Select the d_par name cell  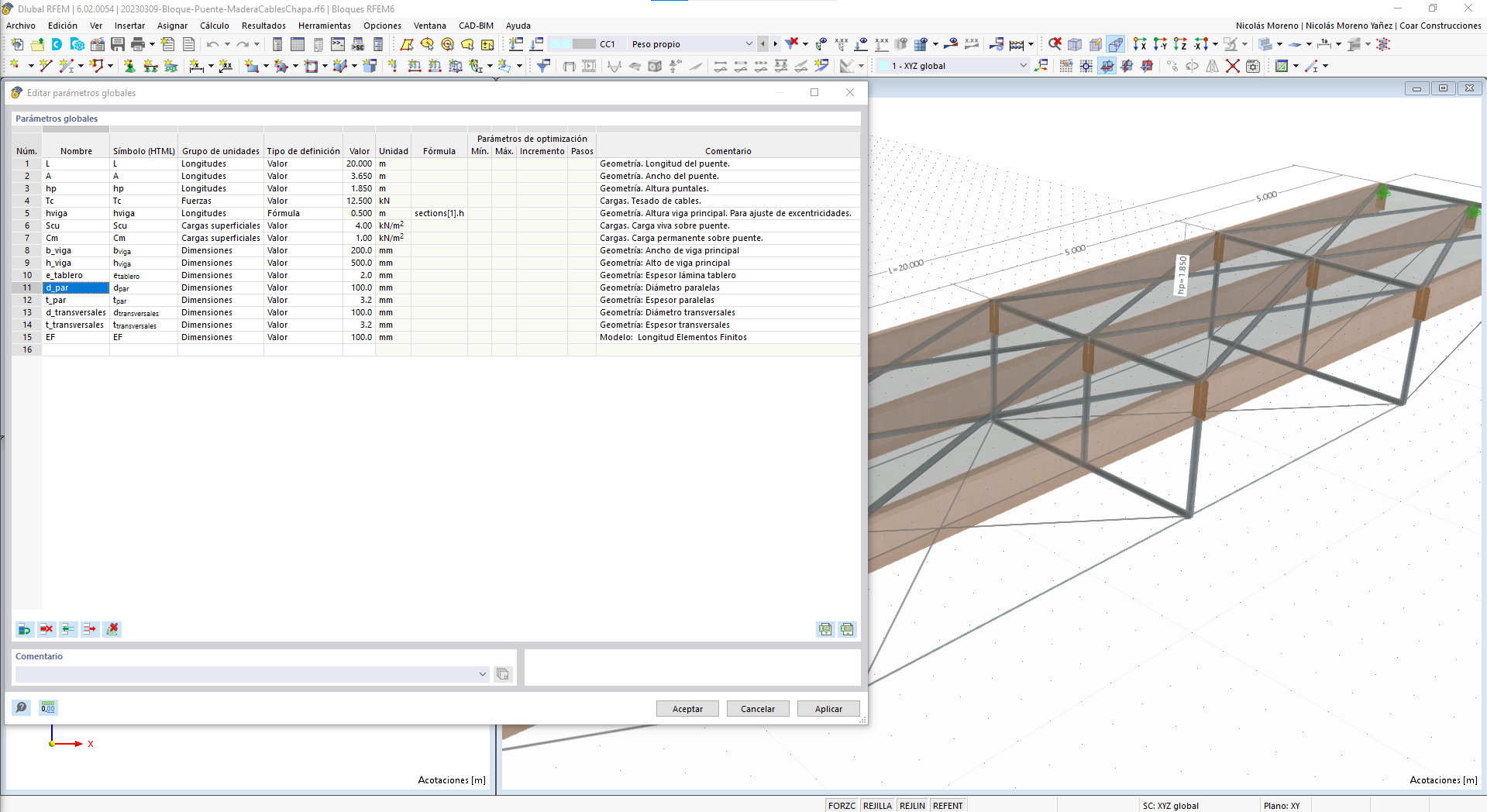(76, 287)
